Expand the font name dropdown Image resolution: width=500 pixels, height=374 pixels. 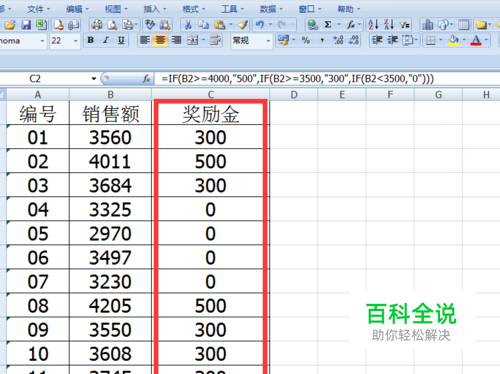coord(42,41)
